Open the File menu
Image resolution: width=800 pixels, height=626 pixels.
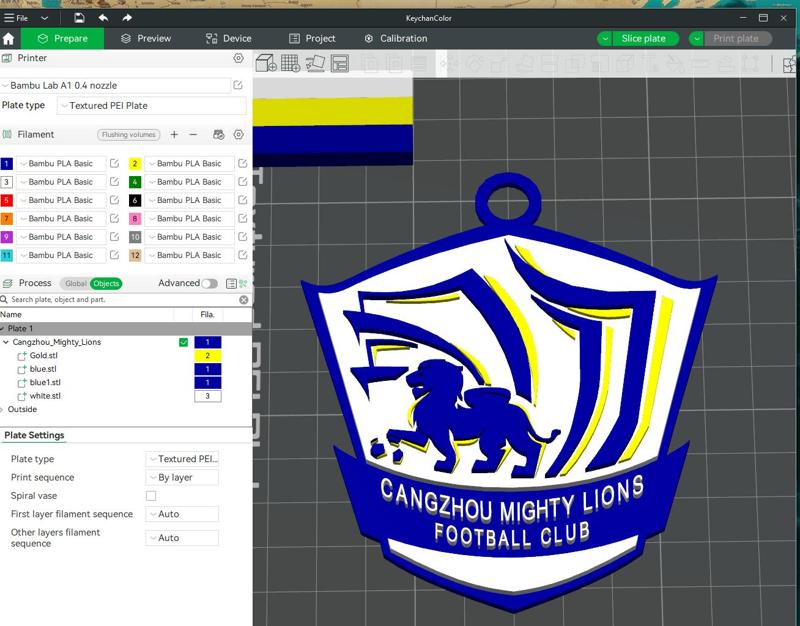point(22,16)
